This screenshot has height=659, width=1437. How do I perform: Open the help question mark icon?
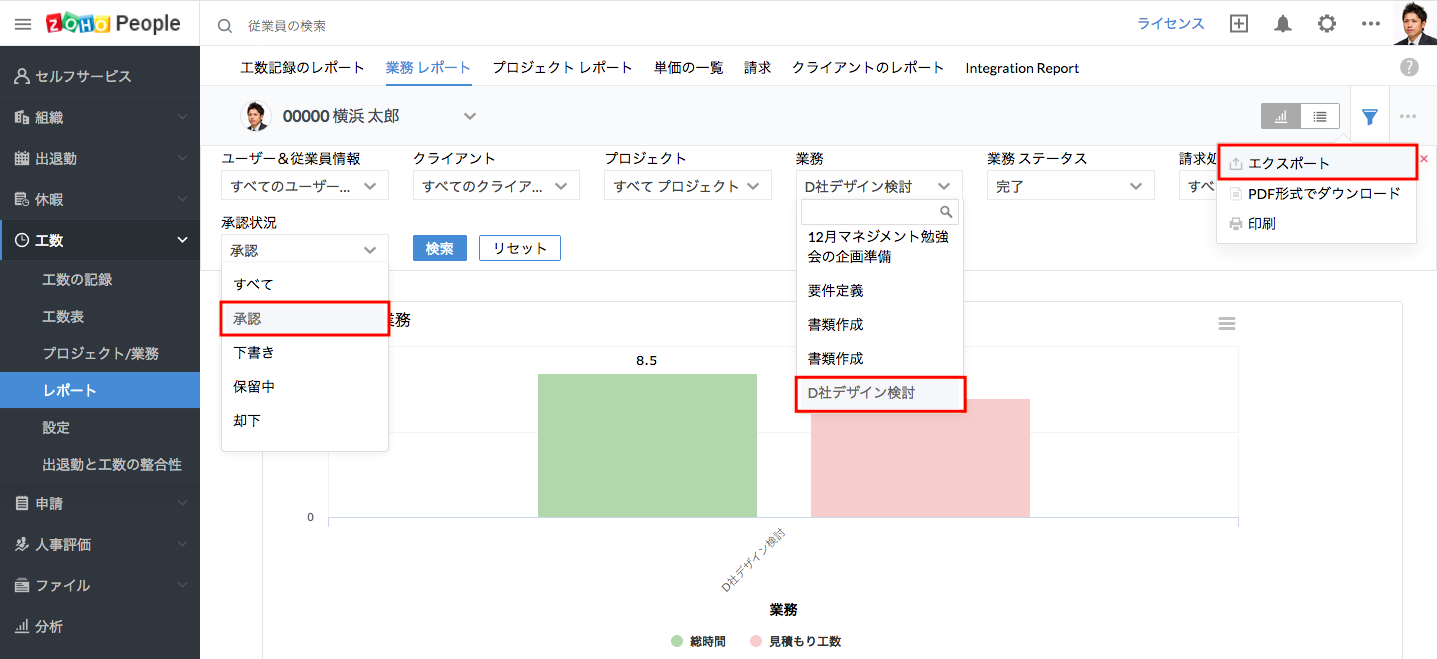click(1409, 67)
